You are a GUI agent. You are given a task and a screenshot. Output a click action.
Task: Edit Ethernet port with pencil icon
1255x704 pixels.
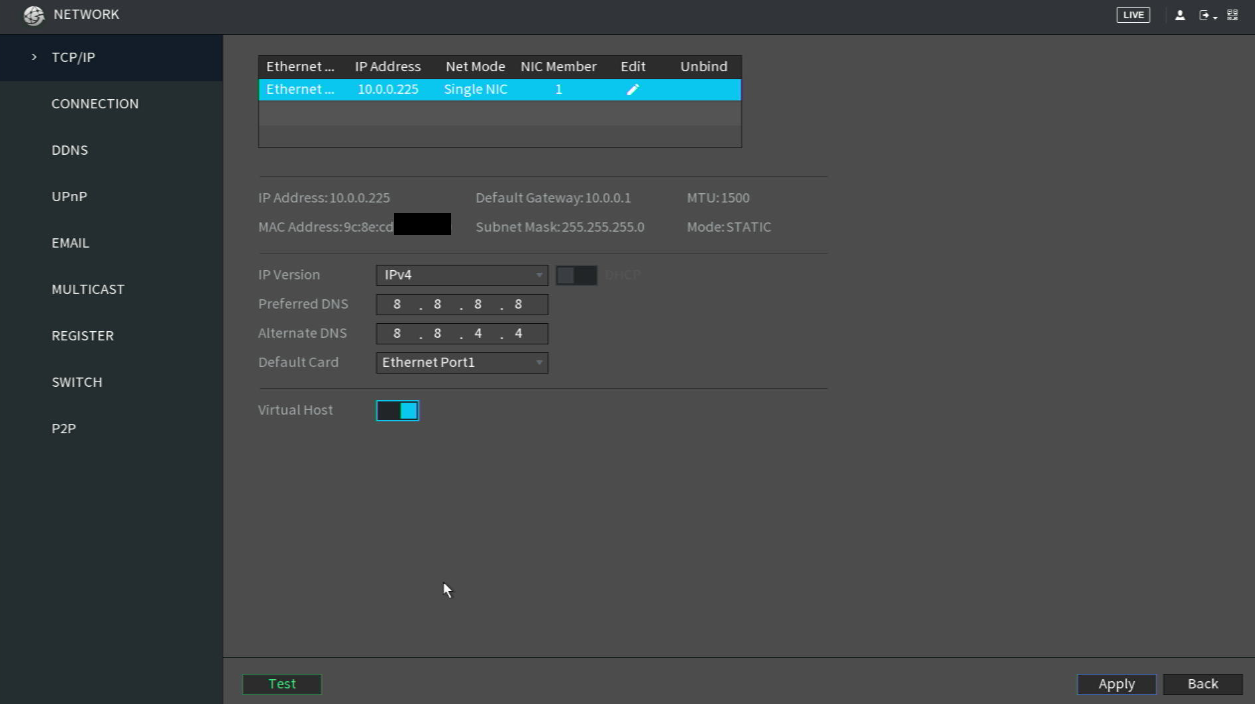tap(633, 90)
